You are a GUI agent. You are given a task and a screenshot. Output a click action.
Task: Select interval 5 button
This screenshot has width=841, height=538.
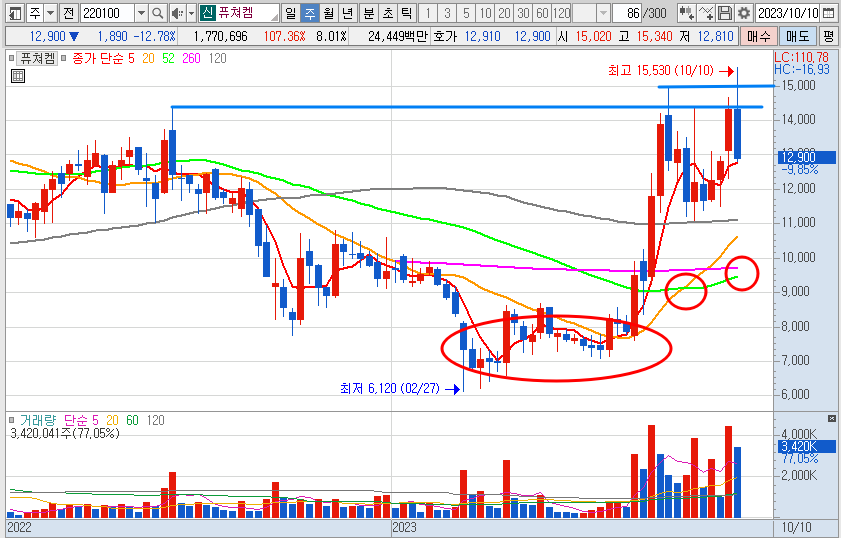[466, 13]
